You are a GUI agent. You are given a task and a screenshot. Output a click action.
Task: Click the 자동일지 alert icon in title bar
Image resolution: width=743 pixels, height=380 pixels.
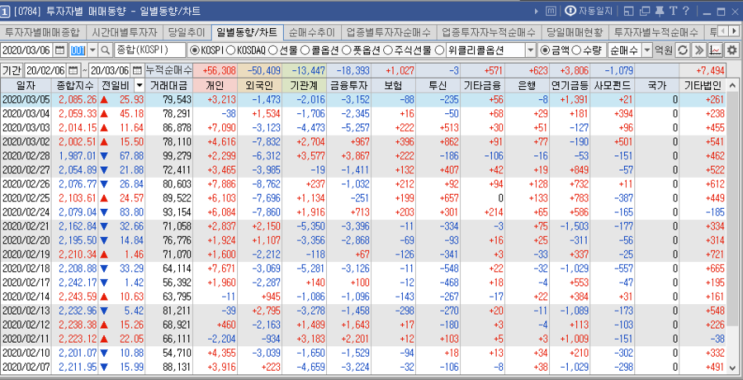pyautogui.click(x=570, y=11)
